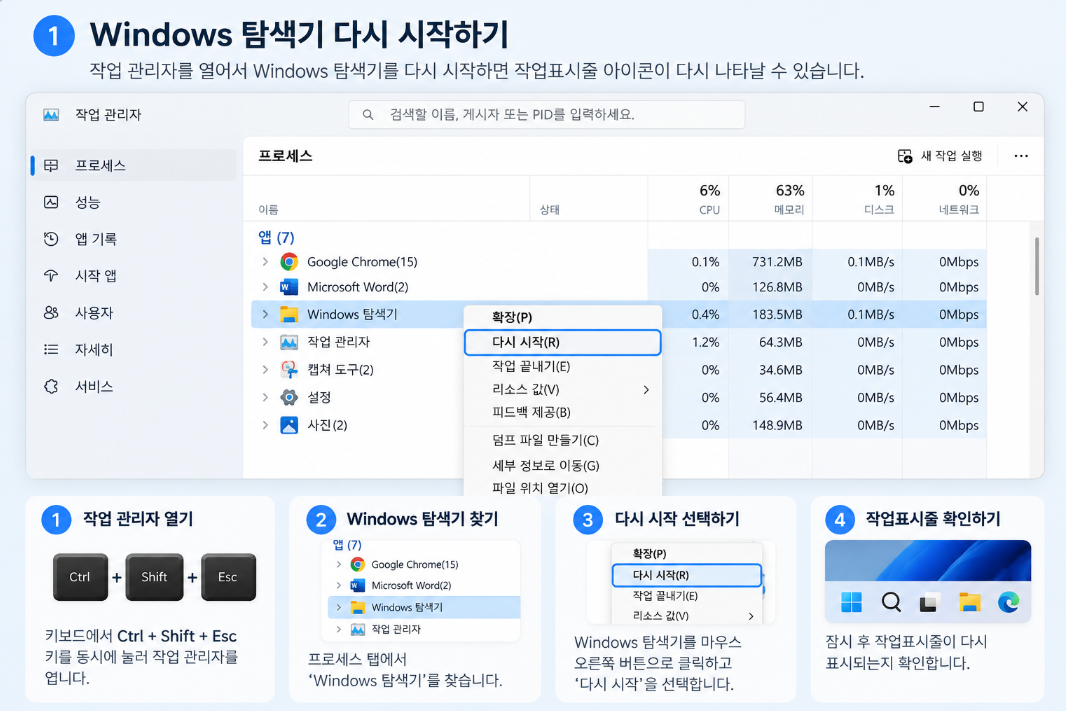Choose 작업 끝내기(E) in step 3 panel menu

(x=687, y=596)
